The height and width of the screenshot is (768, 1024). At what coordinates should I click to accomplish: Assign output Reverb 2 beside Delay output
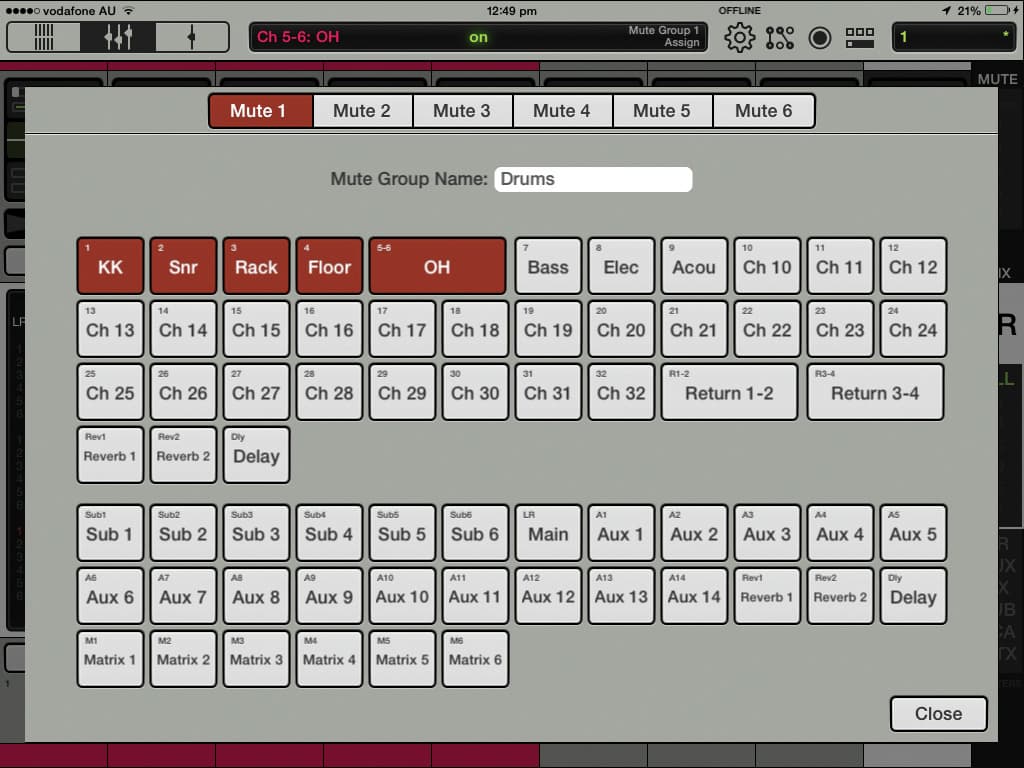[840, 596]
